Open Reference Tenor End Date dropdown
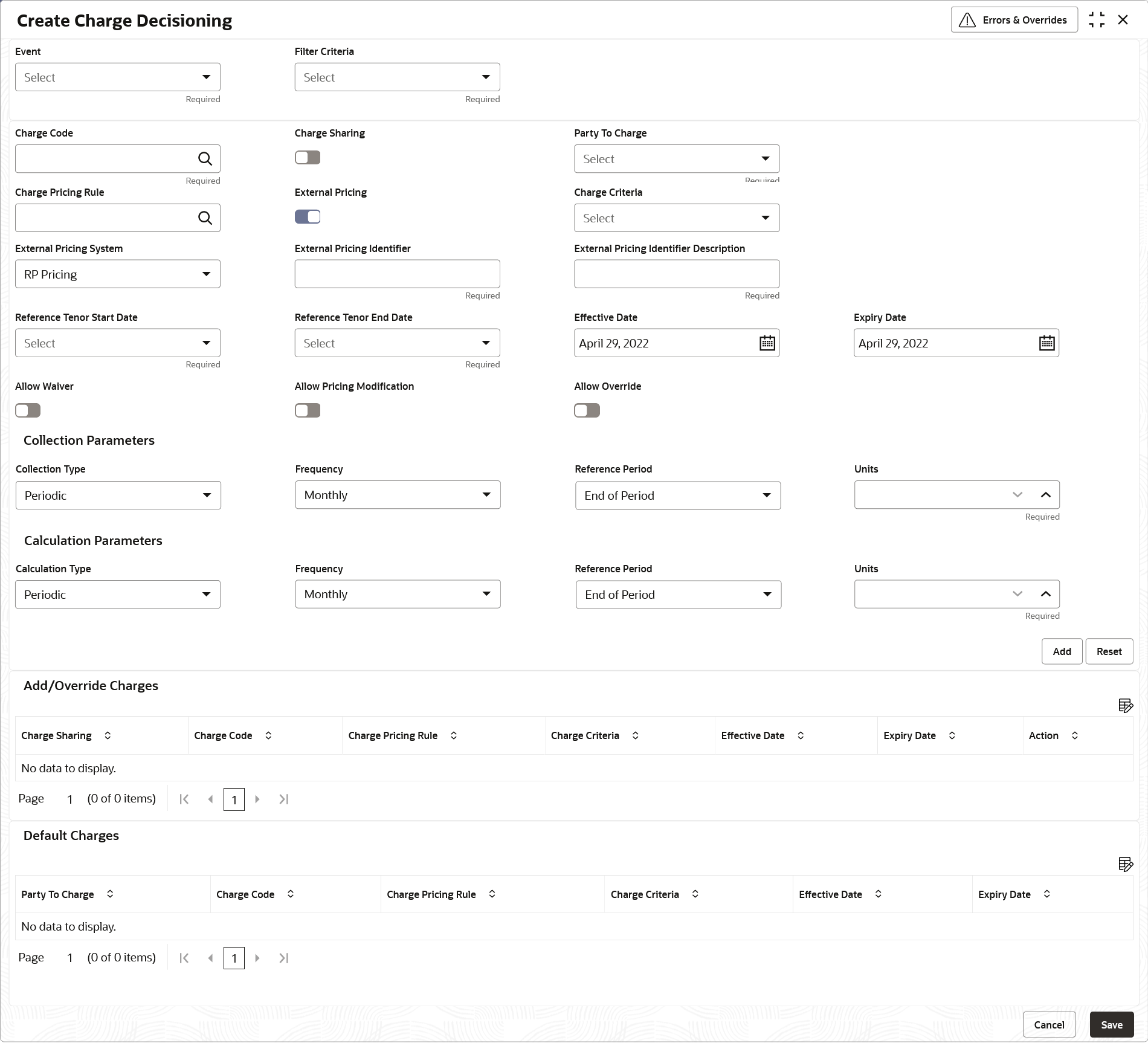Screen dimensions: 1148x1043 [x=397, y=343]
